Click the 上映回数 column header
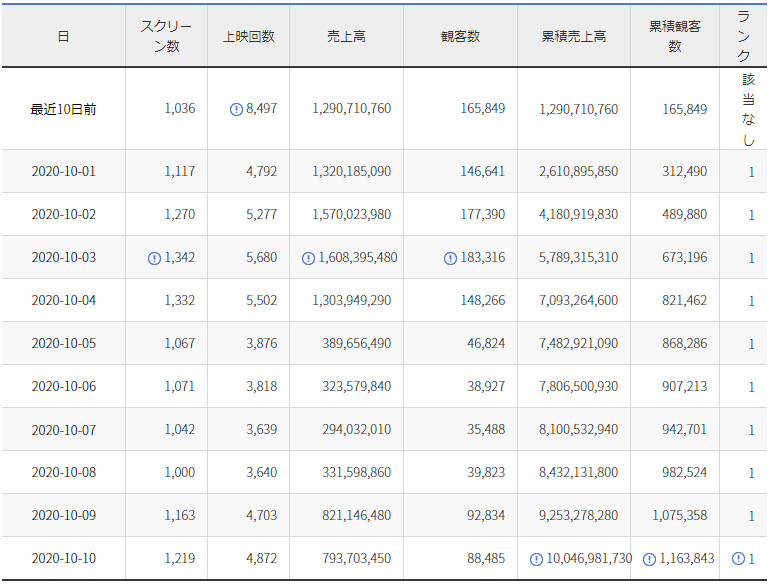This screenshot has height=585, width=771. point(248,36)
